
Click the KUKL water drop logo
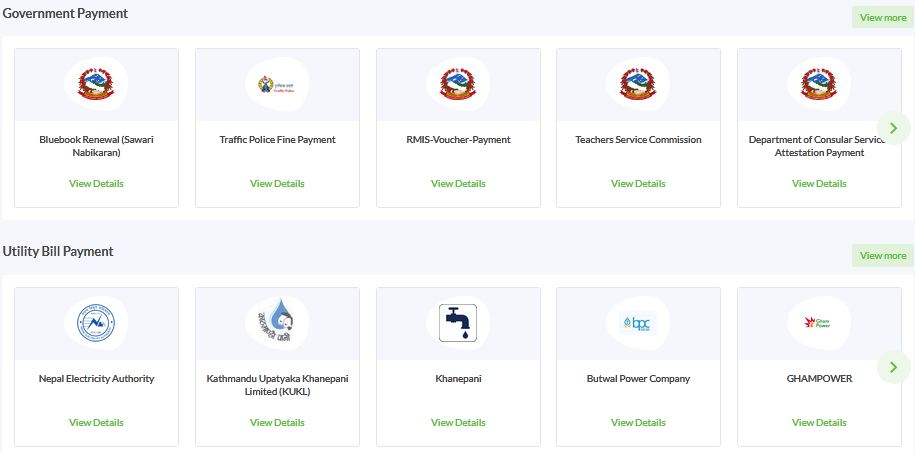[x=277, y=320]
